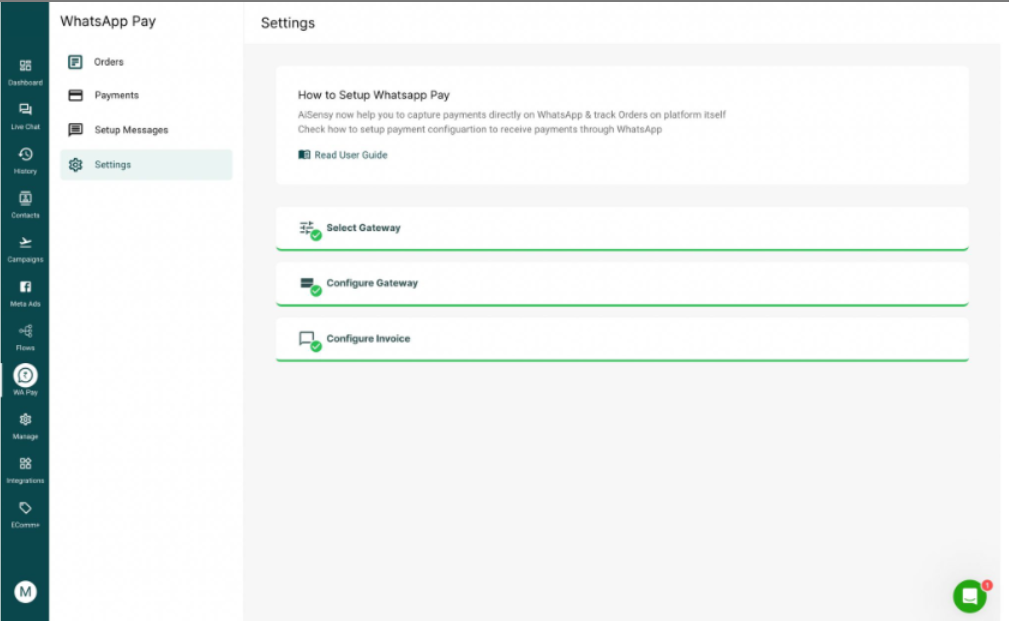Expand the Configure Invoice section

[x=622, y=339]
